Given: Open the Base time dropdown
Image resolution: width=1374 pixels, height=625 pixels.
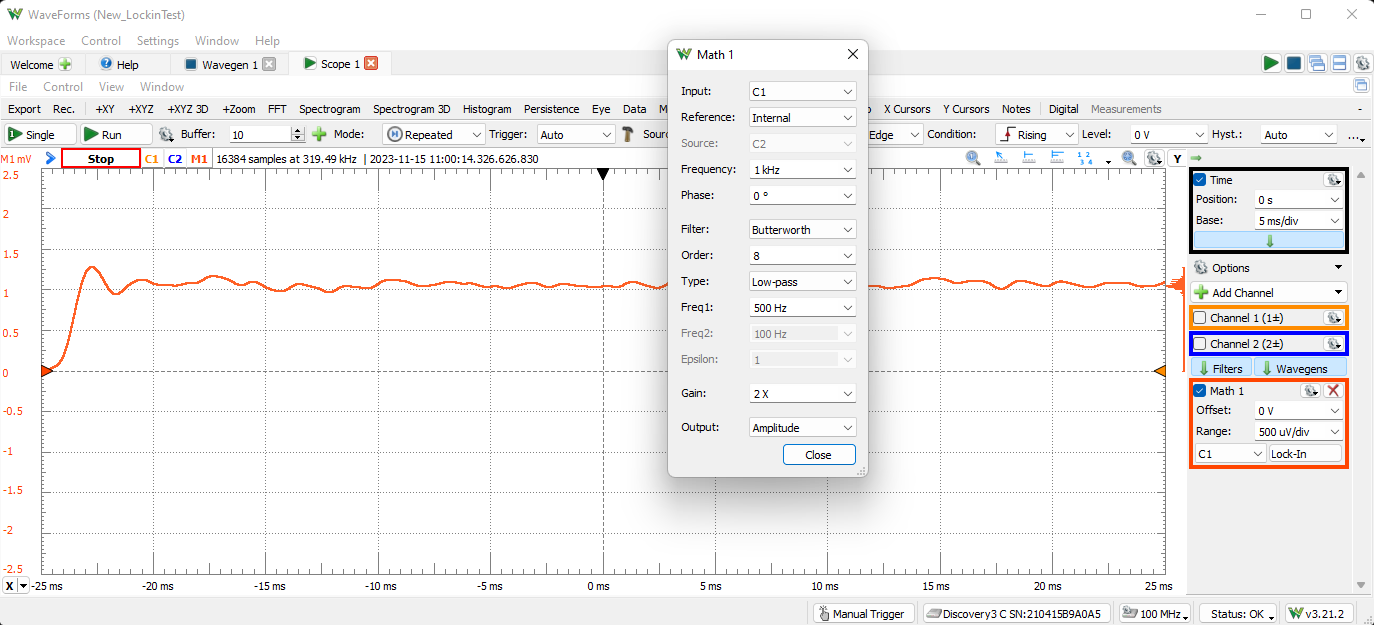Looking at the screenshot, I should pos(1298,219).
